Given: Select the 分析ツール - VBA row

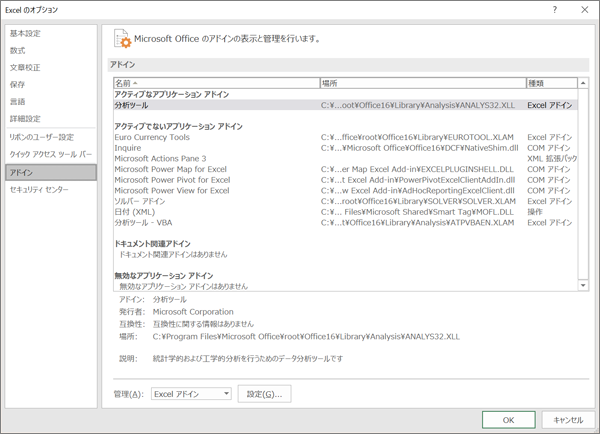Looking at the screenshot, I should click(346, 223).
